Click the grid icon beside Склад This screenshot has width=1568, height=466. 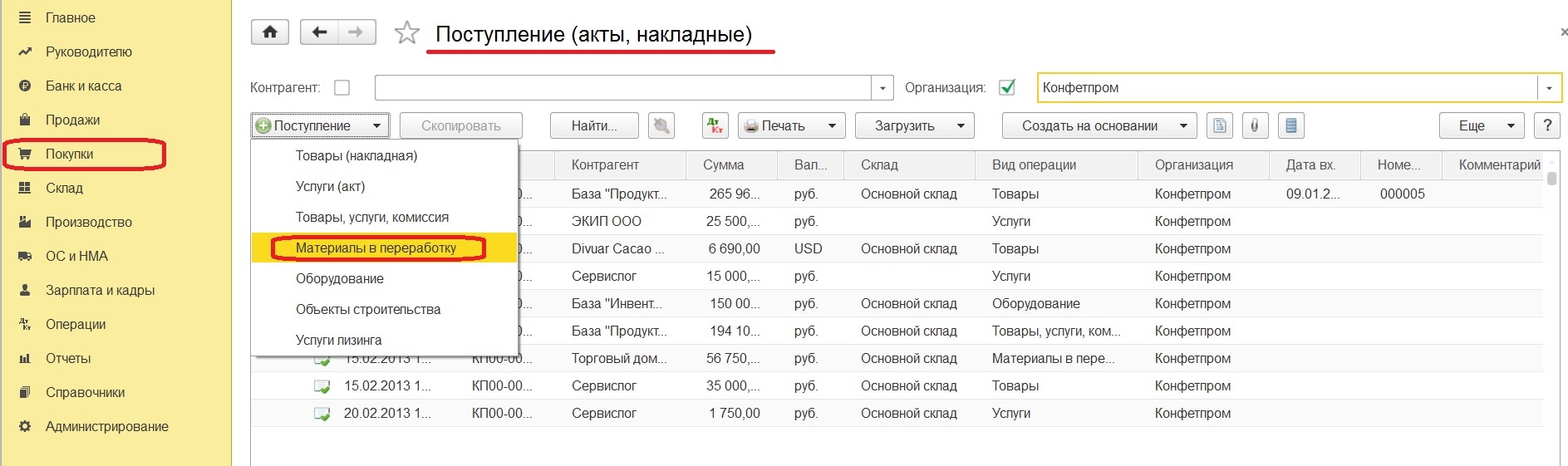coord(25,188)
